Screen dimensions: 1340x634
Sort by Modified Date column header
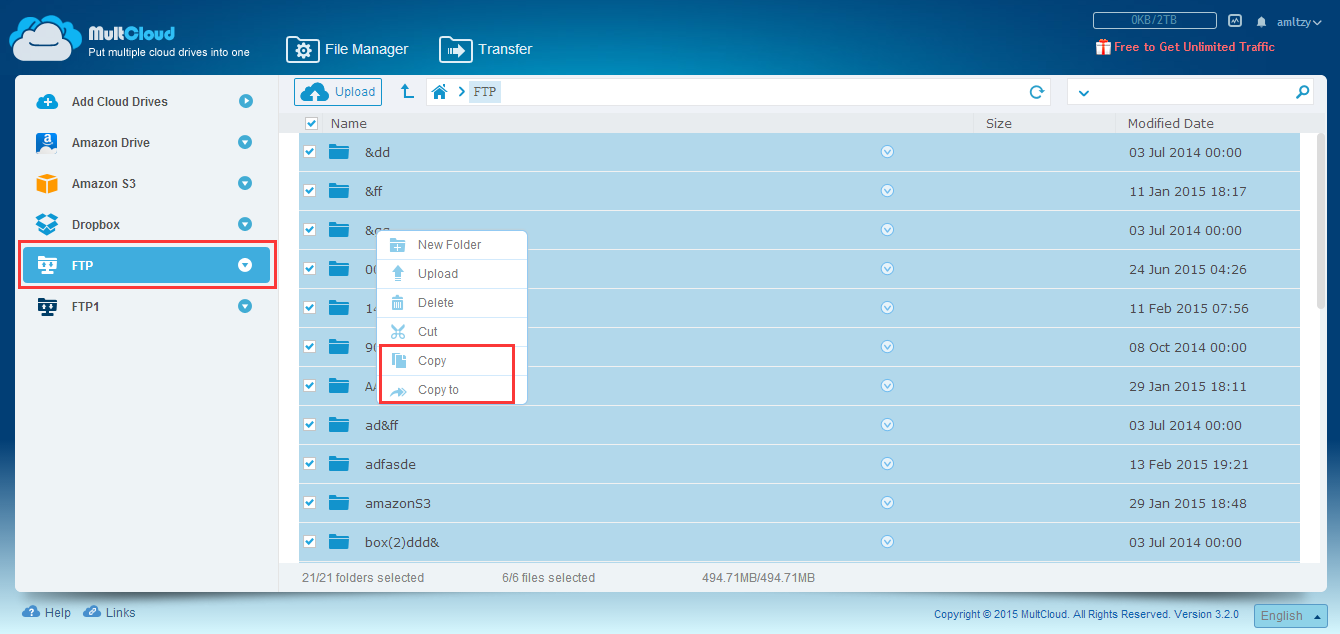click(1170, 124)
